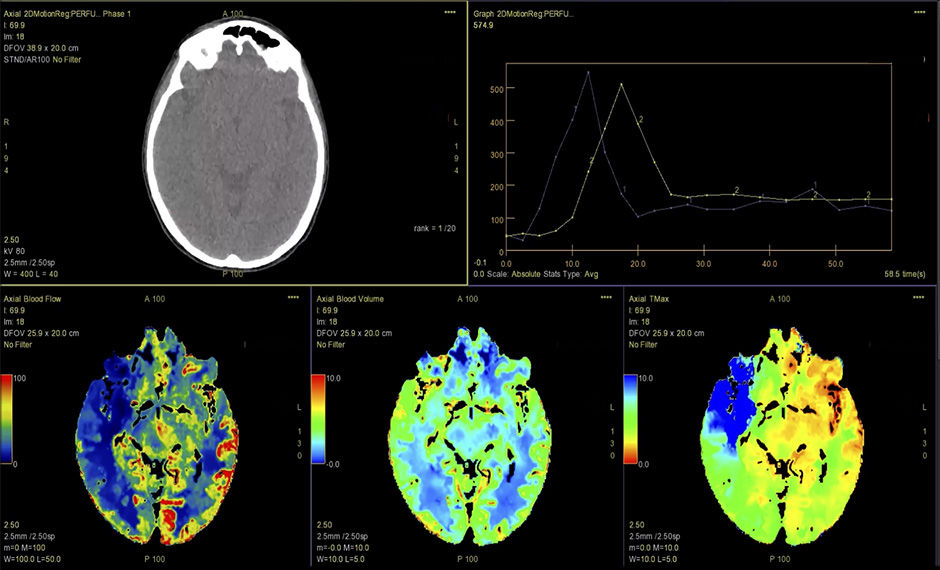Select the TMax color scale bar
Image resolution: width=940 pixels, height=570 pixels.
(632, 421)
